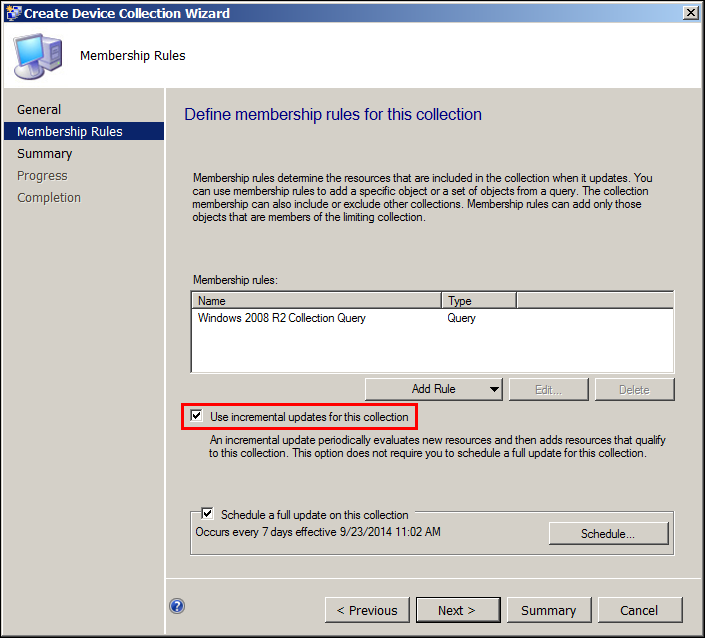Close the wizard window with X
The width and height of the screenshot is (705, 638).
coord(690,13)
